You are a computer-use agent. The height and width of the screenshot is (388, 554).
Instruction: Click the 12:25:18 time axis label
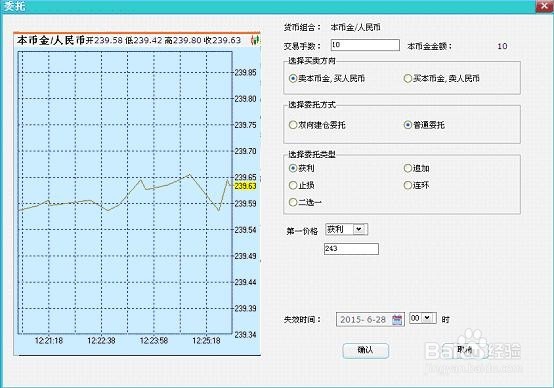(x=206, y=341)
